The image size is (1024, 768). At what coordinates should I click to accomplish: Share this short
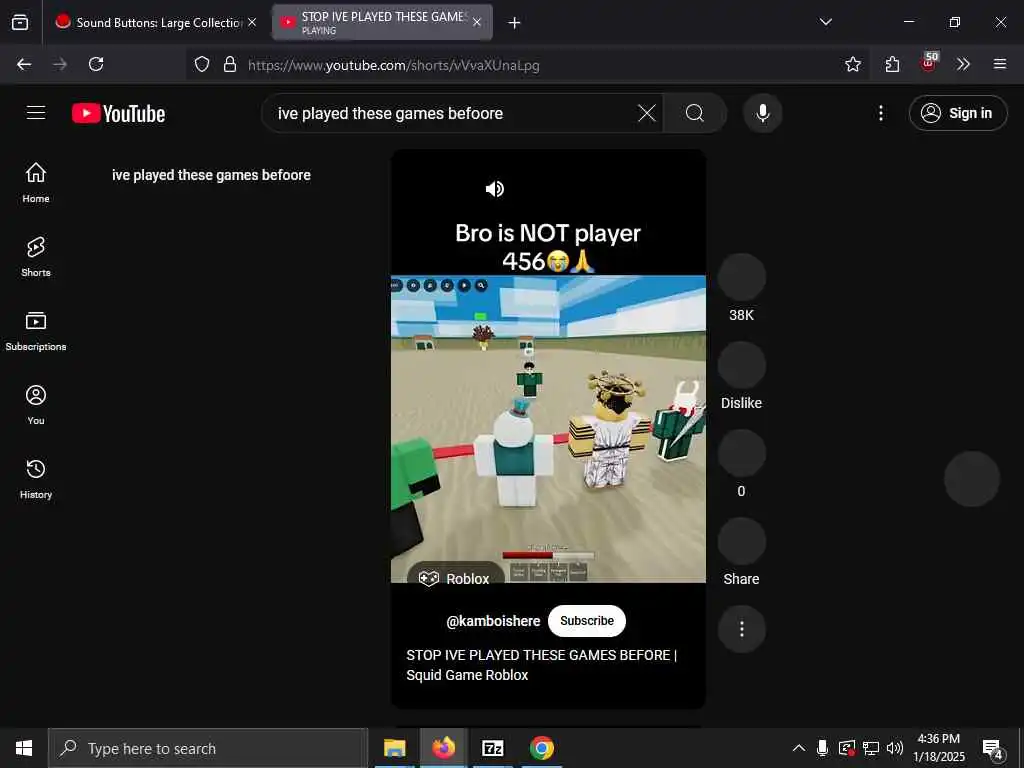coord(741,541)
